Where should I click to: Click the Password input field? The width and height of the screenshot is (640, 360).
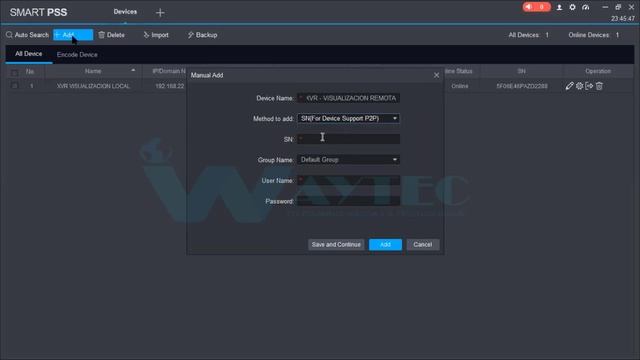(x=348, y=201)
